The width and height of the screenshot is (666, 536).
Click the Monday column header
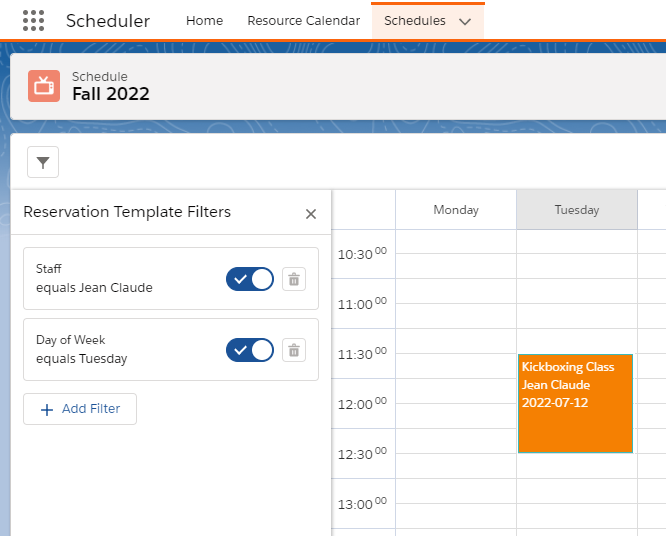click(x=456, y=210)
